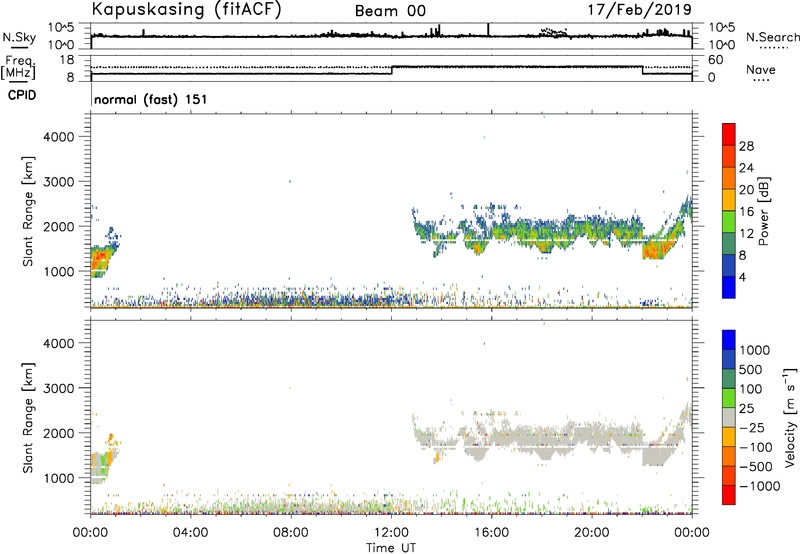Click the 'normal (fast) 151' text
Screen dimensions: 800x554
pyautogui.click(x=151, y=99)
